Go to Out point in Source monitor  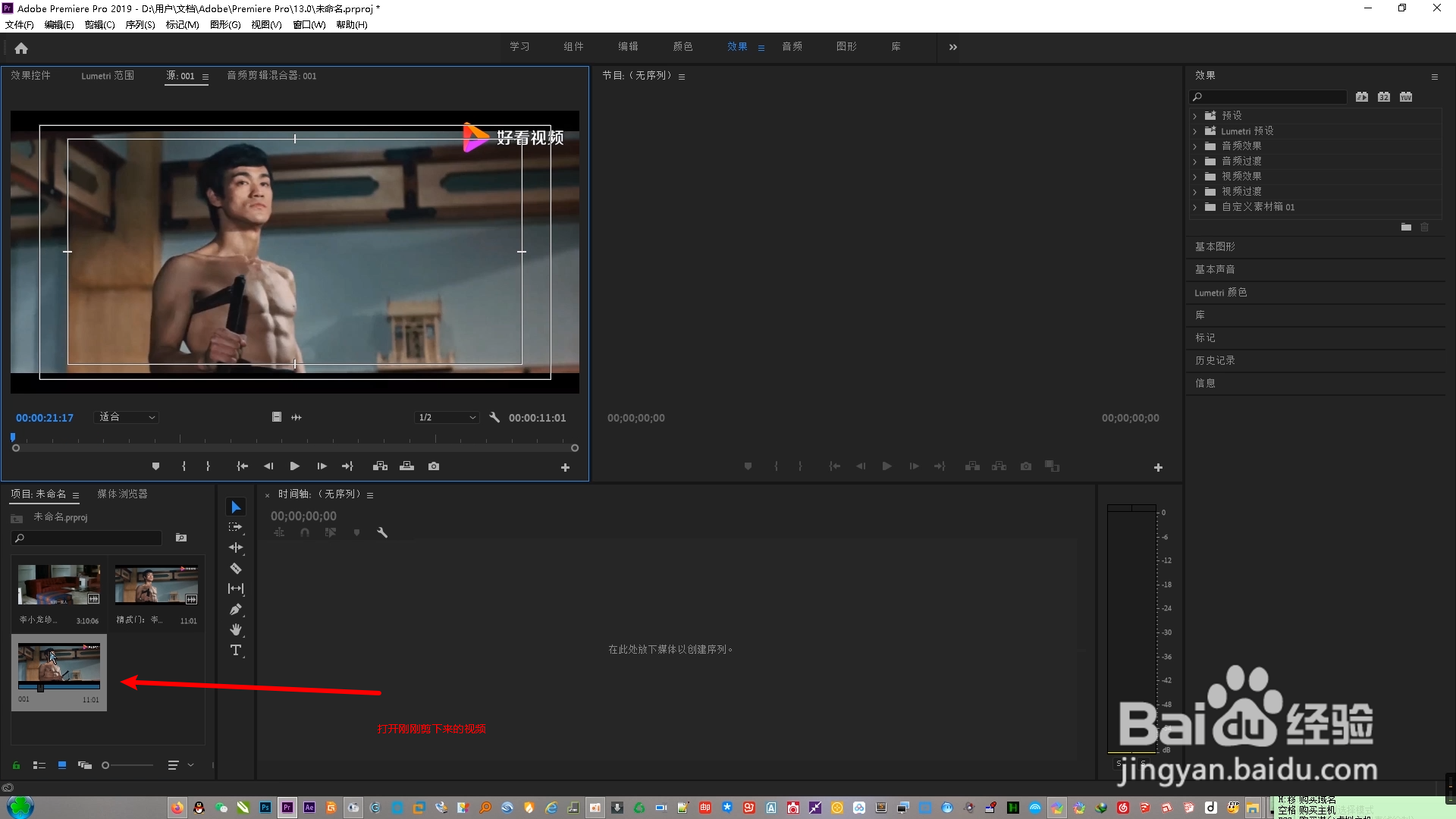click(x=347, y=466)
